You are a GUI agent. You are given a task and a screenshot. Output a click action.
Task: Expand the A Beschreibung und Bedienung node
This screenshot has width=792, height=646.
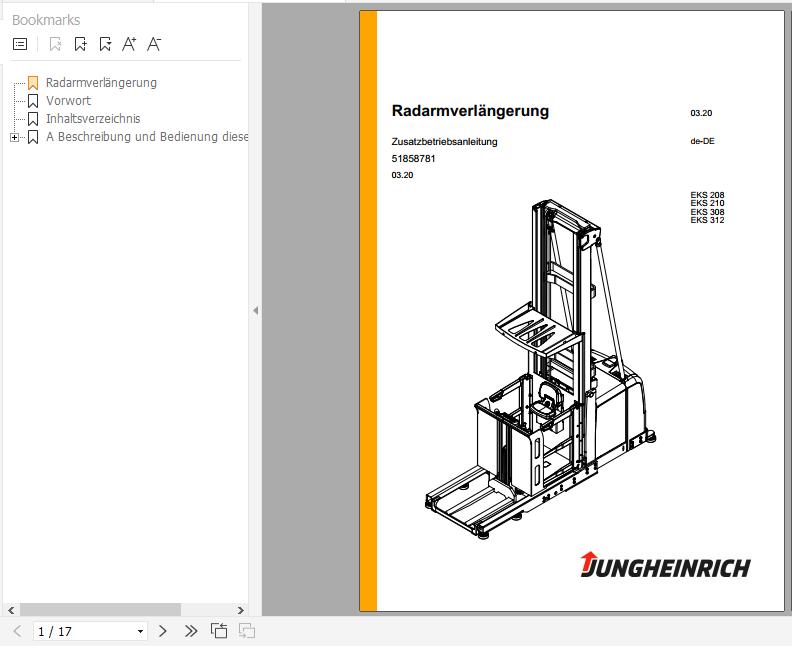click(15, 137)
